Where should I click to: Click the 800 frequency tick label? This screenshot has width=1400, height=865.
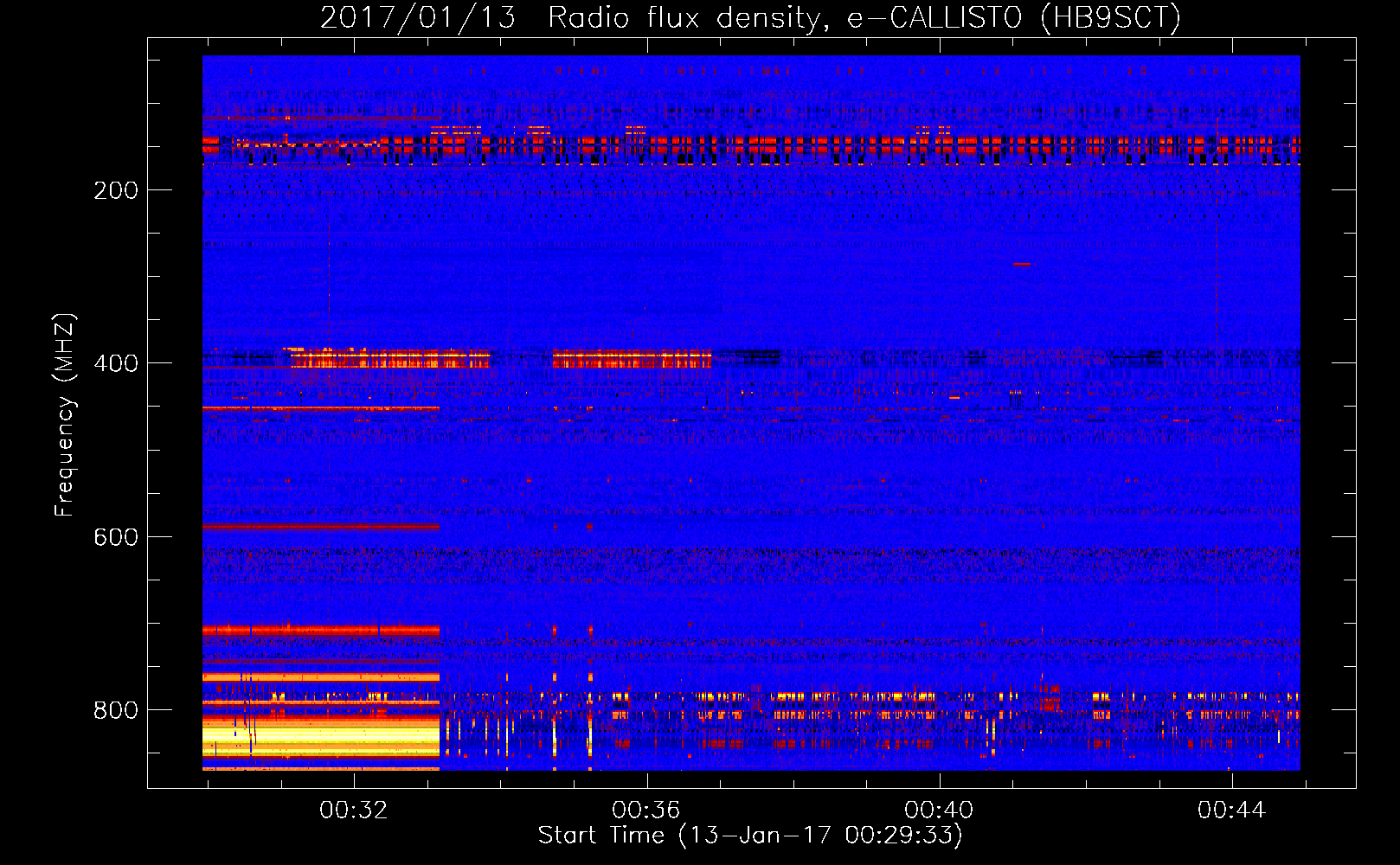click(x=116, y=710)
